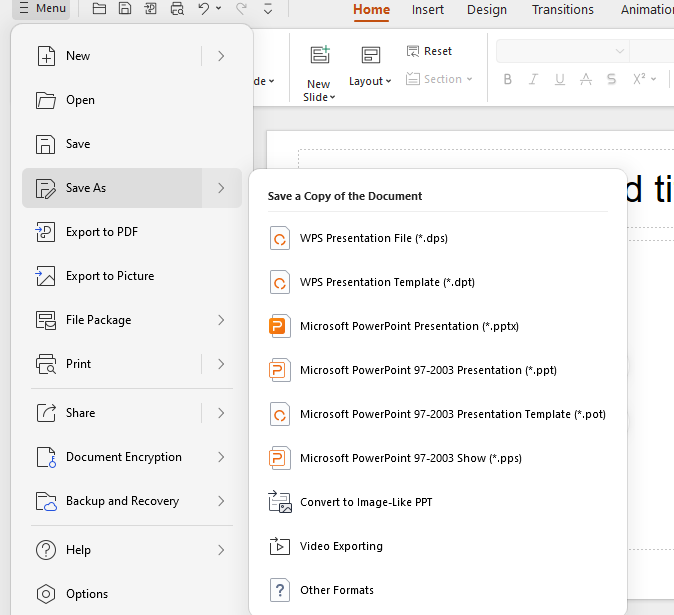Click the Reset button in ribbon
This screenshot has height=615, width=674.
click(x=429, y=51)
